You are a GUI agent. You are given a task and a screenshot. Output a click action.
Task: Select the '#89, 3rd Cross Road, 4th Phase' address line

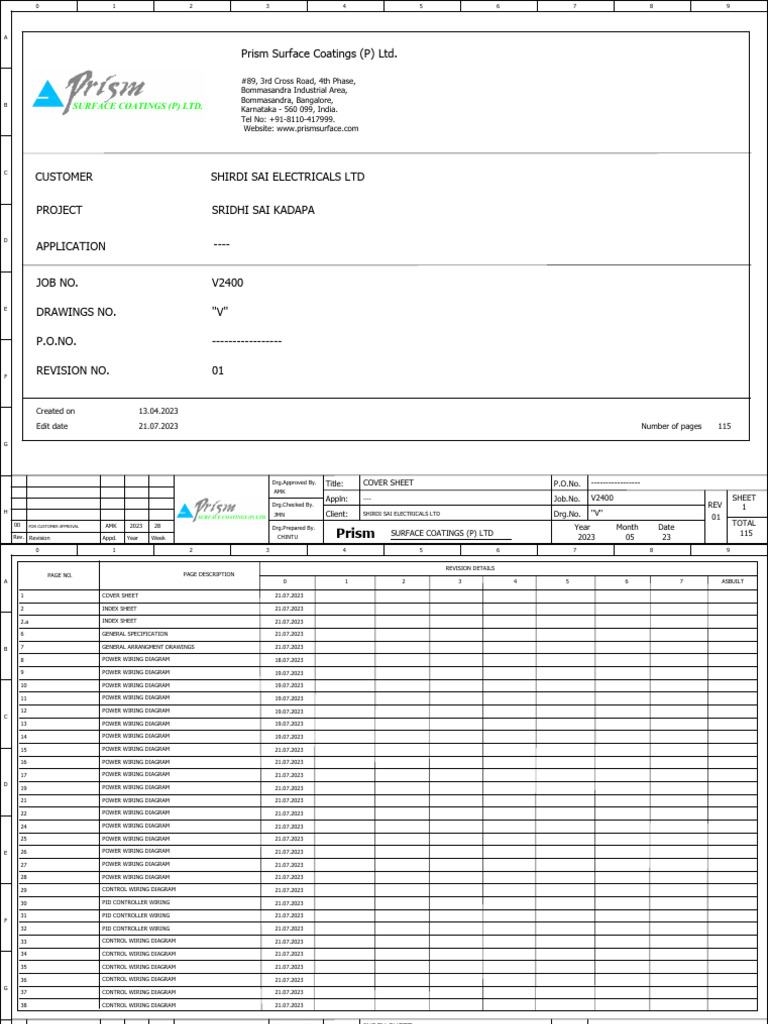(x=298, y=81)
